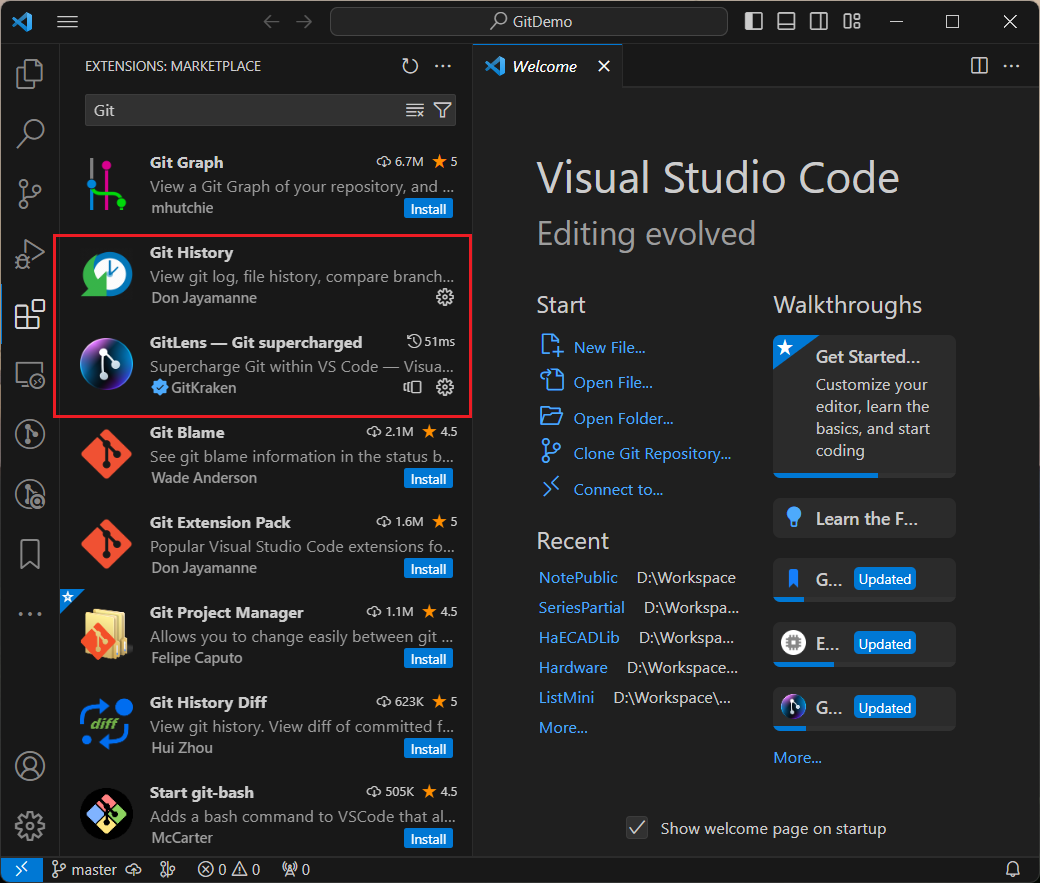Image resolution: width=1040 pixels, height=883 pixels.
Task: Click Clone Git Repository... link
Action: click(652, 454)
